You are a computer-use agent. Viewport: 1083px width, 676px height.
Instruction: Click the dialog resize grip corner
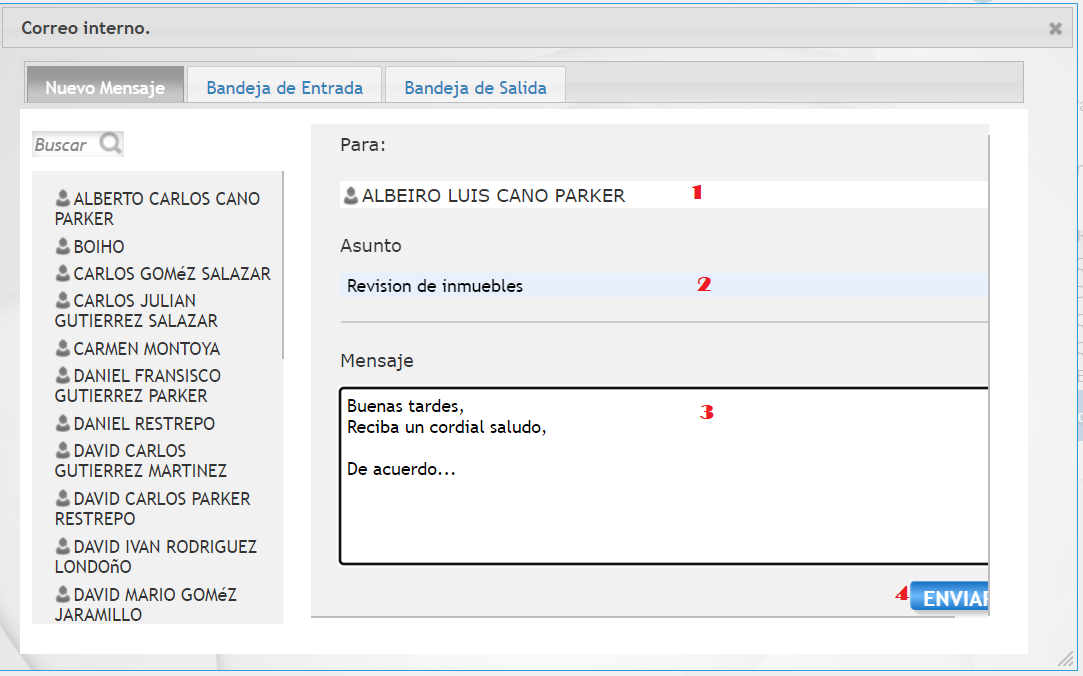pyautogui.click(x=1065, y=659)
